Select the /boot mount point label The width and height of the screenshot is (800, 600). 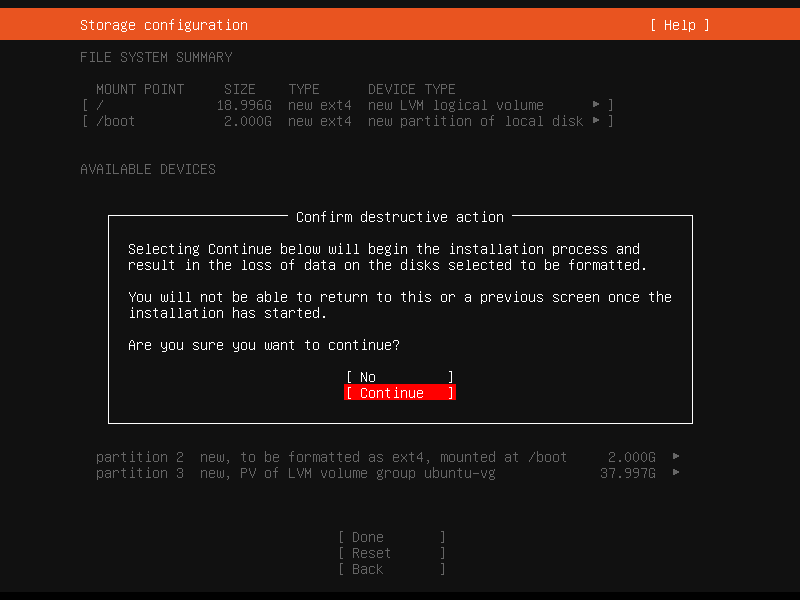[115, 121]
